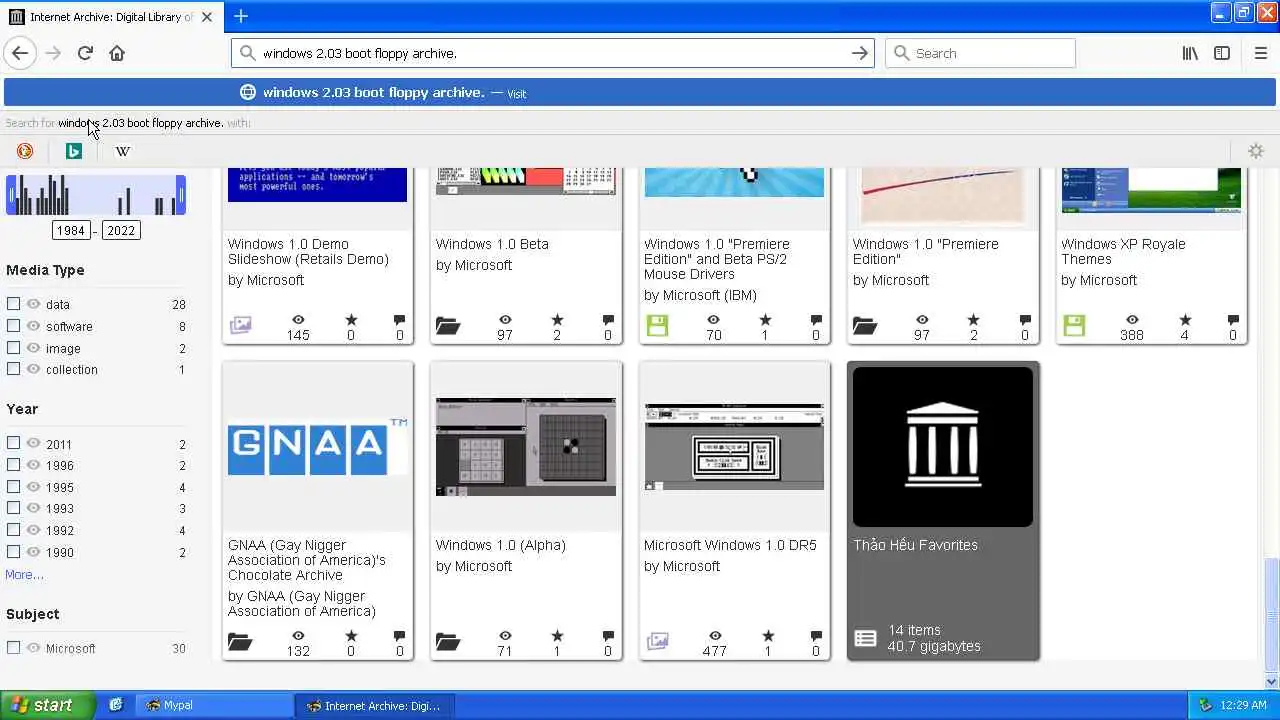The height and width of the screenshot is (720, 1280).
Task: Show only data with its eye icon
Action: click(x=33, y=304)
